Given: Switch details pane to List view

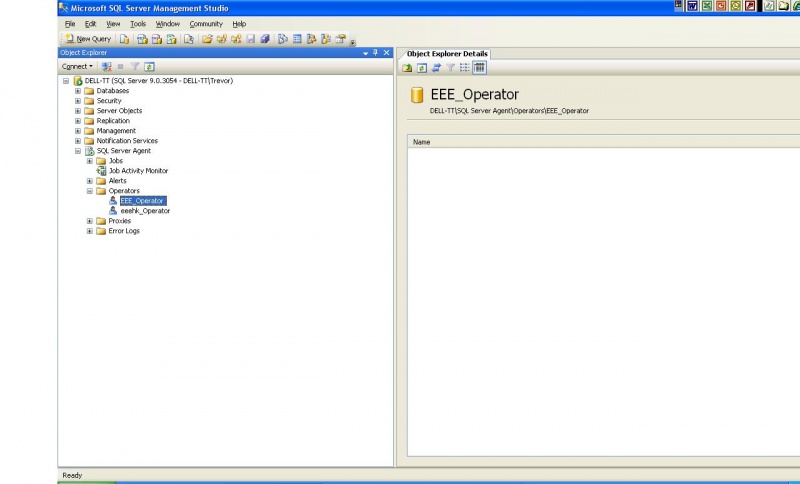Looking at the screenshot, I should coord(464,68).
